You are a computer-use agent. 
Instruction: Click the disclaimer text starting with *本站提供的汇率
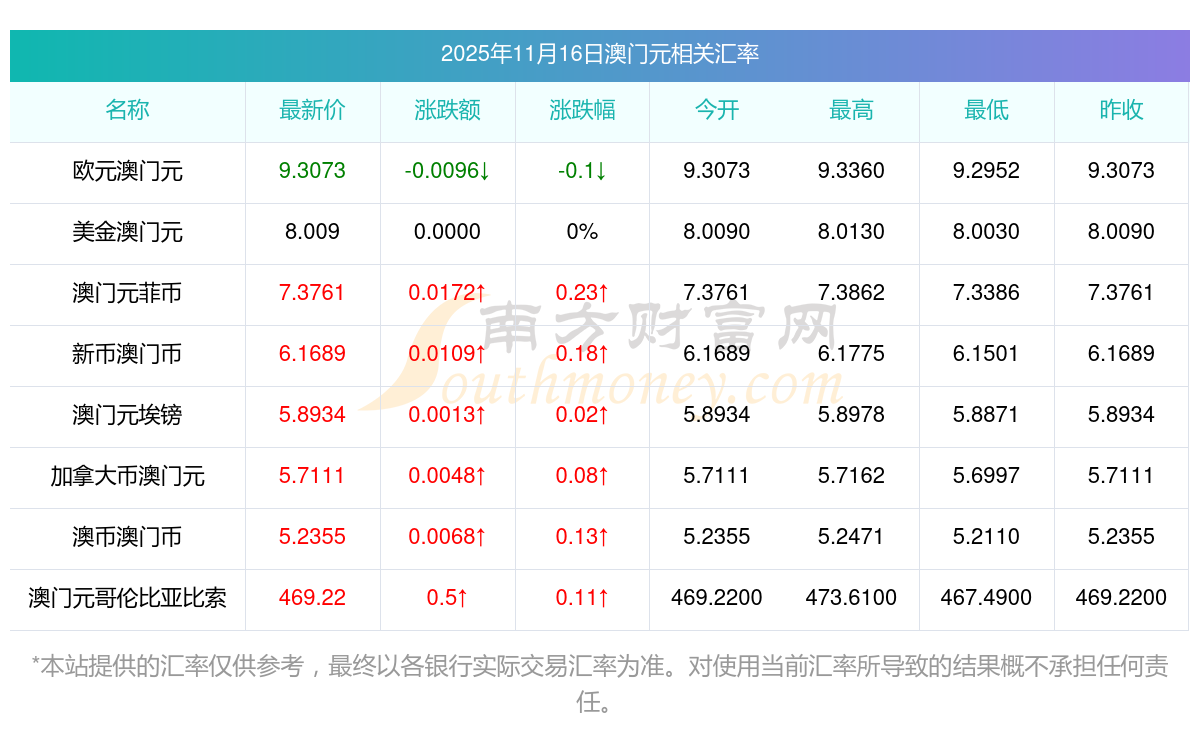pyautogui.click(x=599, y=684)
